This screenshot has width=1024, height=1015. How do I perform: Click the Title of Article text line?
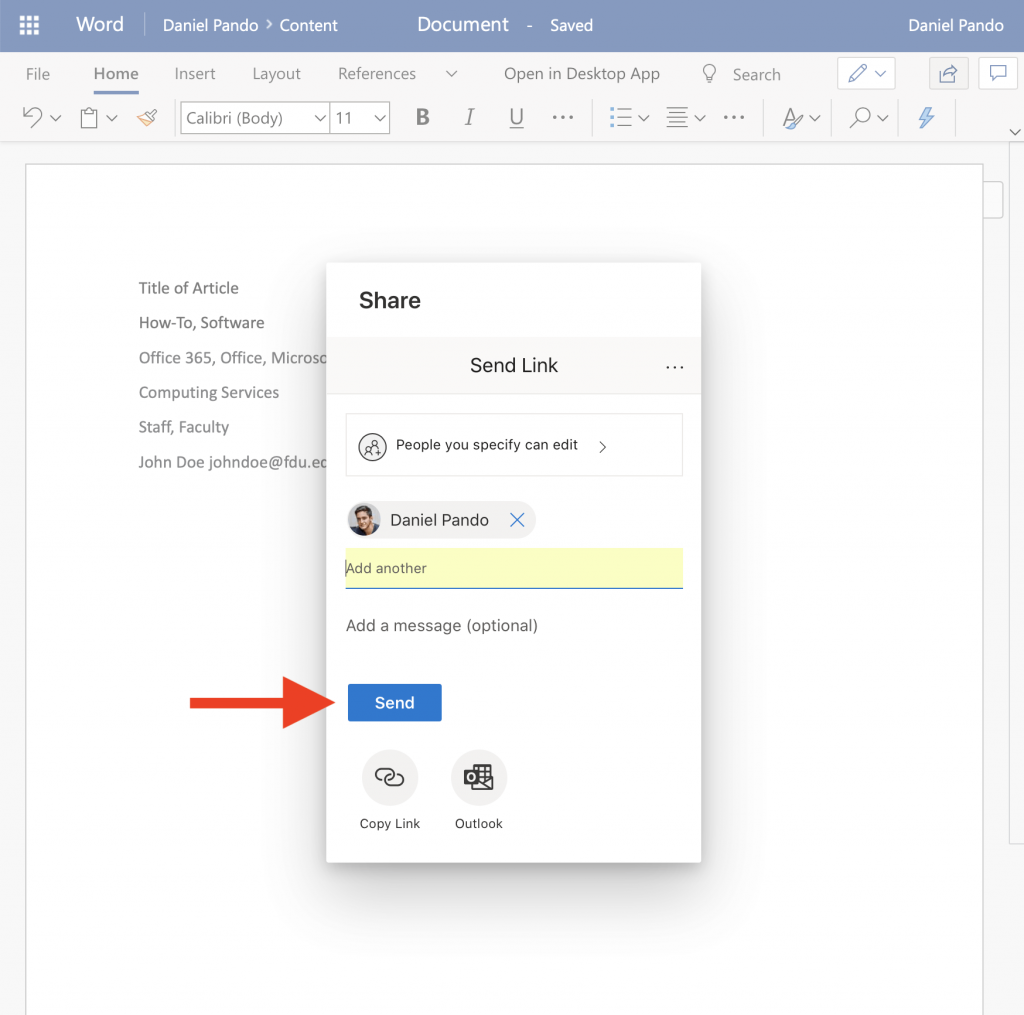pyautogui.click(x=188, y=288)
